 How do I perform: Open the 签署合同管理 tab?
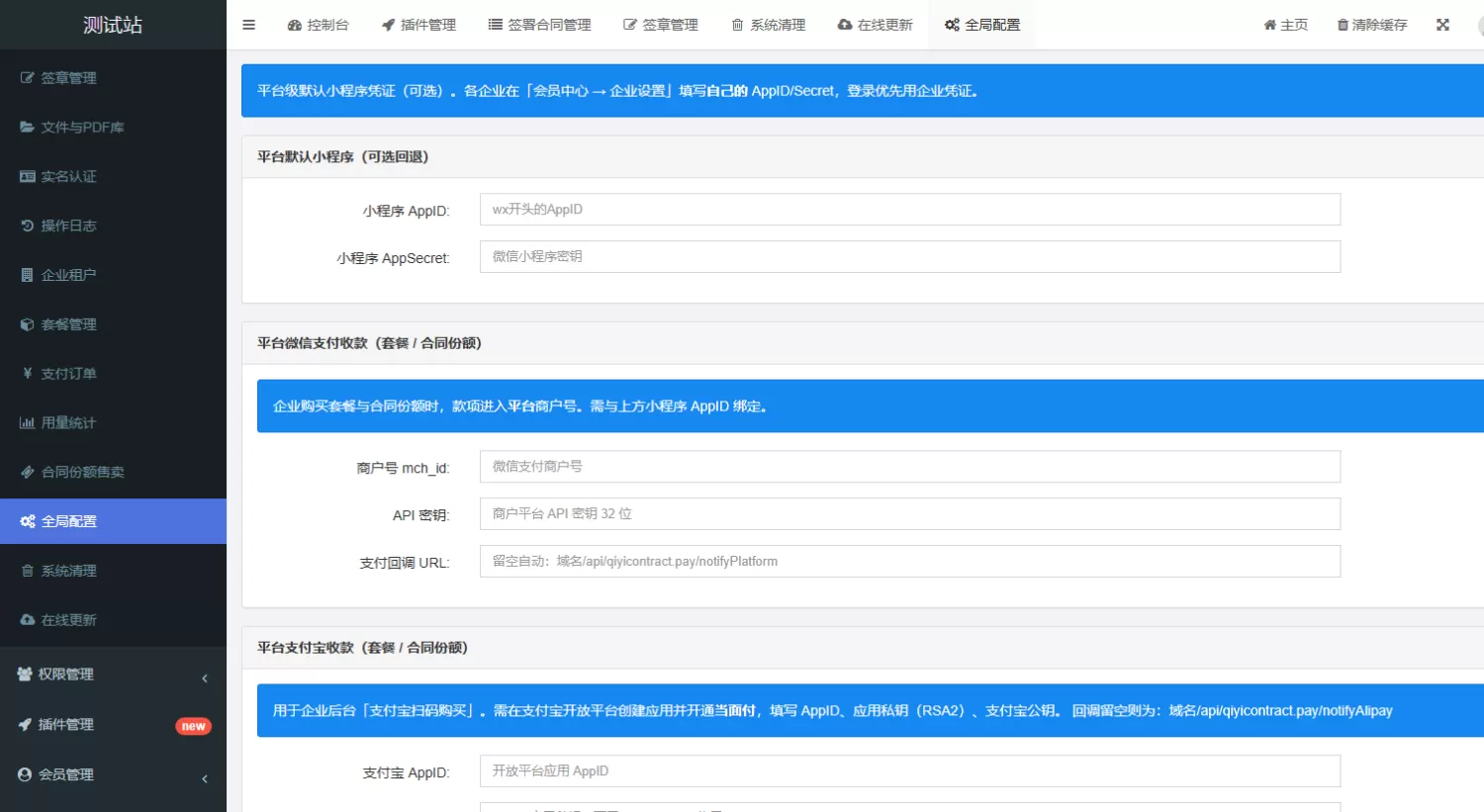(x=539, y=25)
